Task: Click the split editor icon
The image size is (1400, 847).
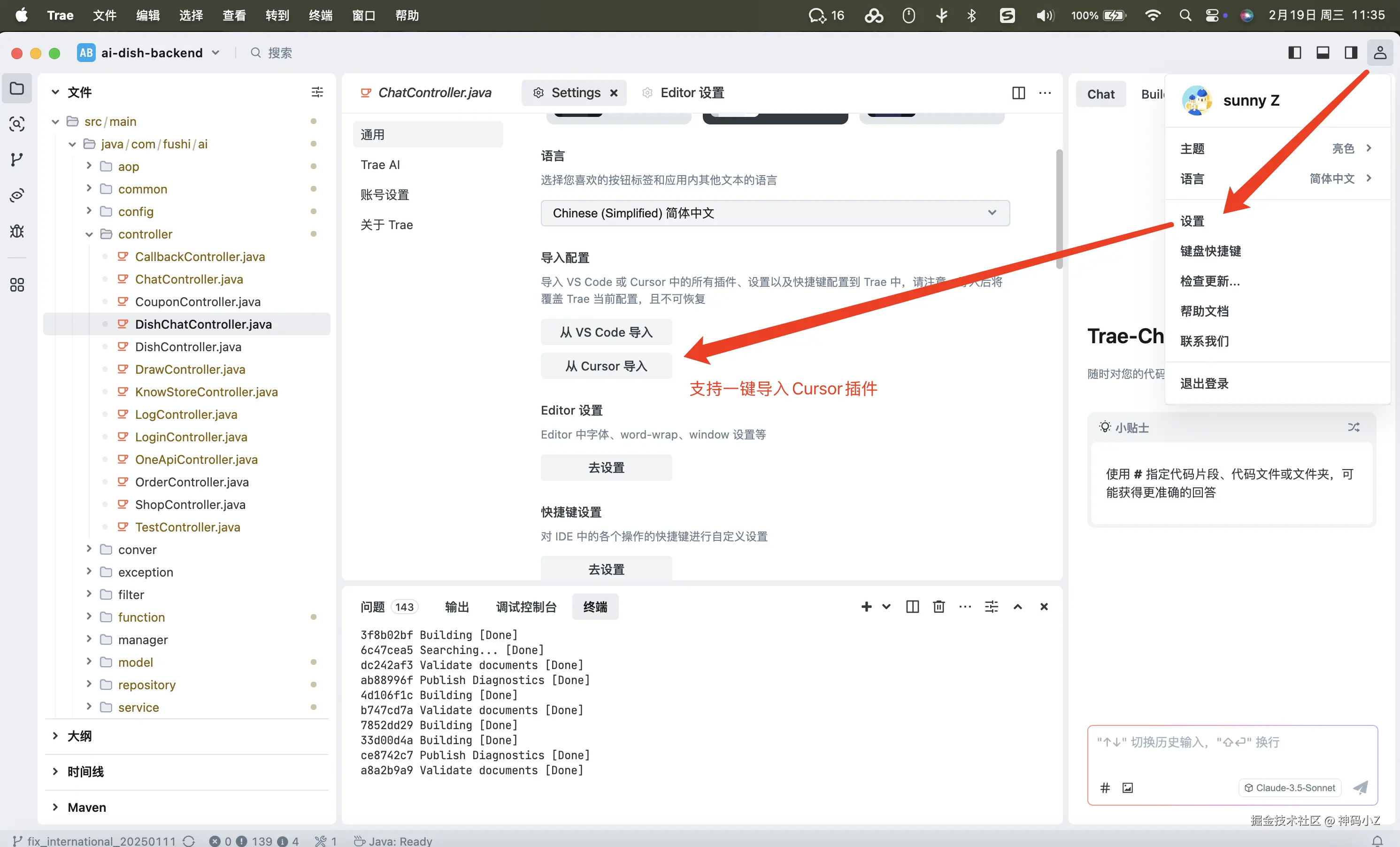Action: tap(1018, 92)
